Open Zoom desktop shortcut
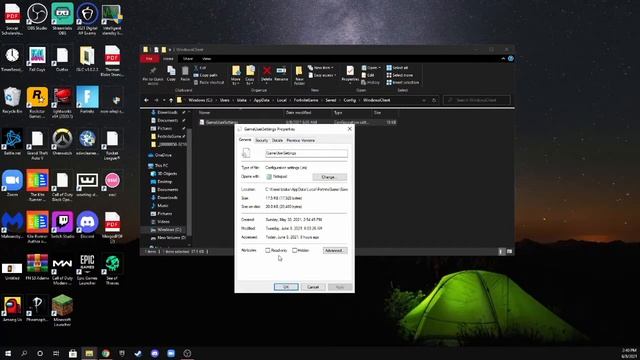Screen dimensions: 640x360 tap(12, 183)
